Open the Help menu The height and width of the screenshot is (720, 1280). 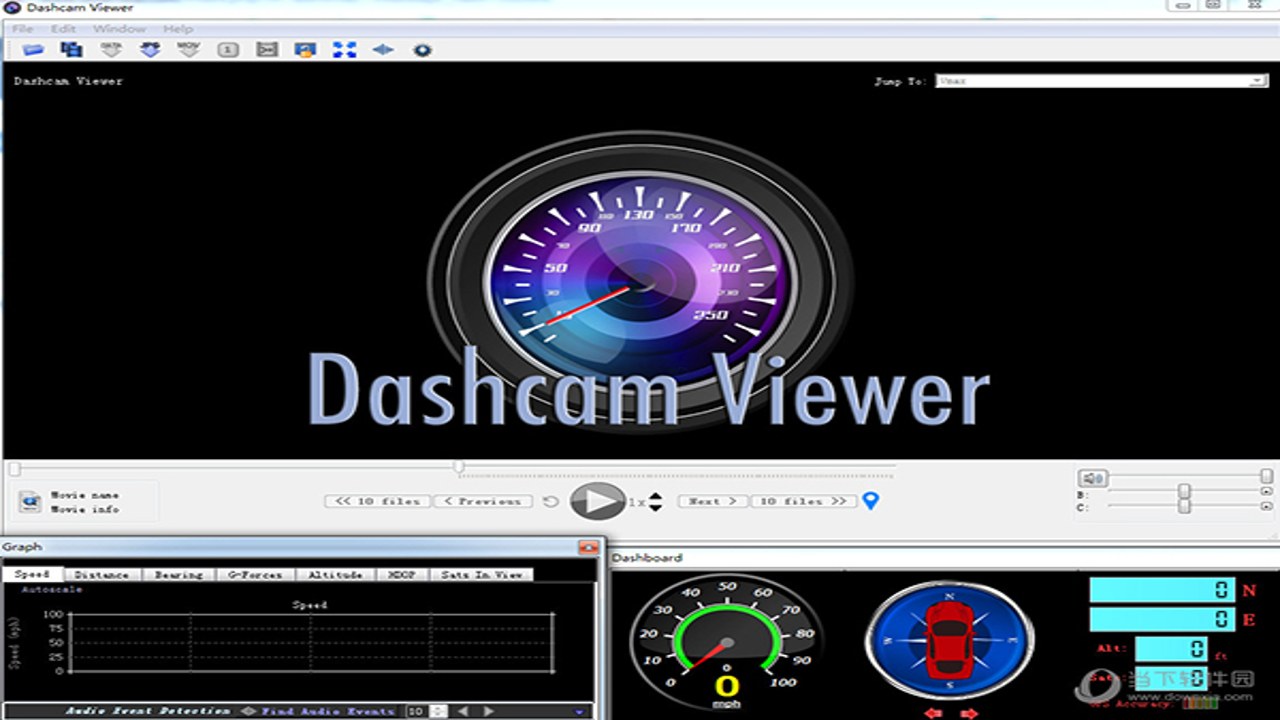click(178, 29)
